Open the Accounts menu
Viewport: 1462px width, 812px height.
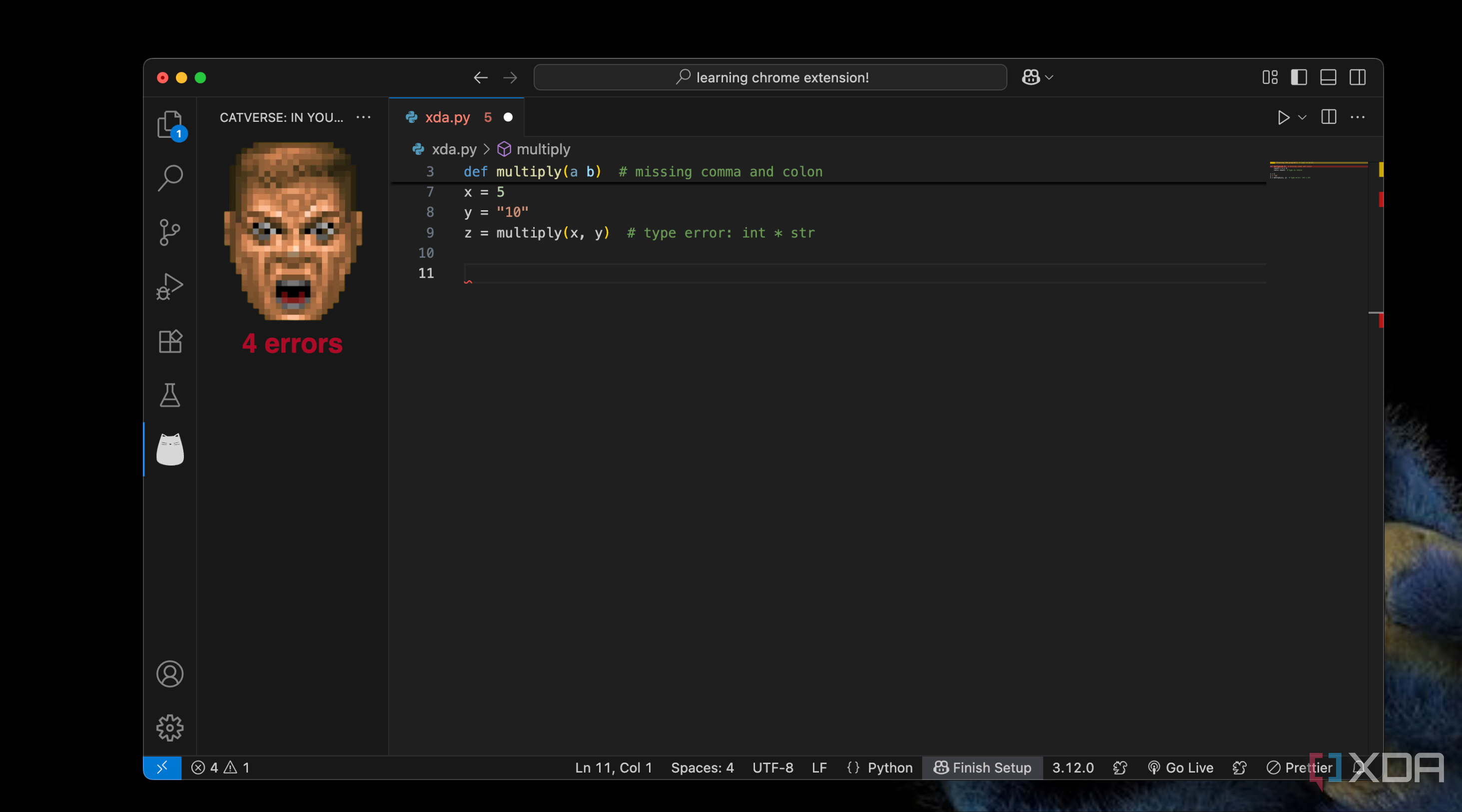pos(170,674)
